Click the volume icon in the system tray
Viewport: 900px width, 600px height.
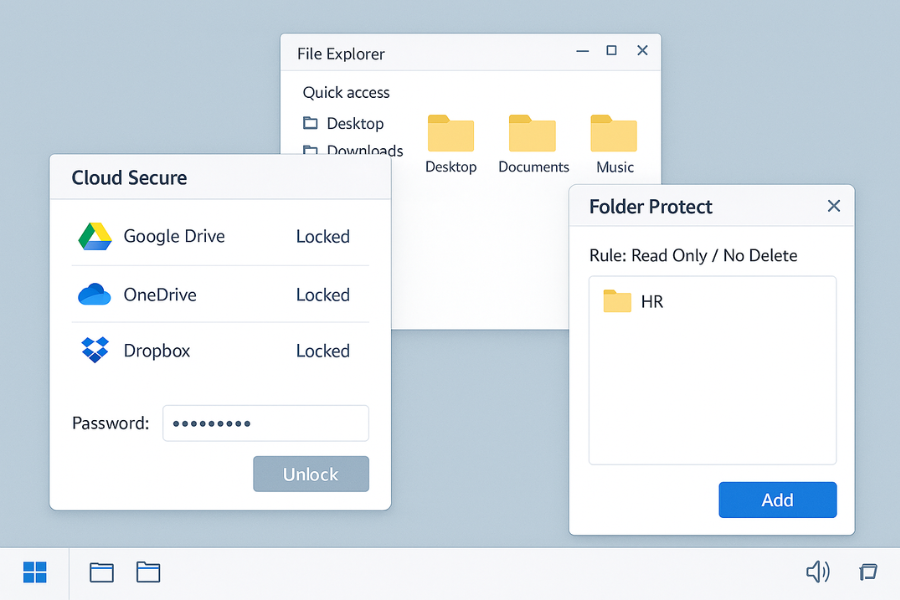818,571
